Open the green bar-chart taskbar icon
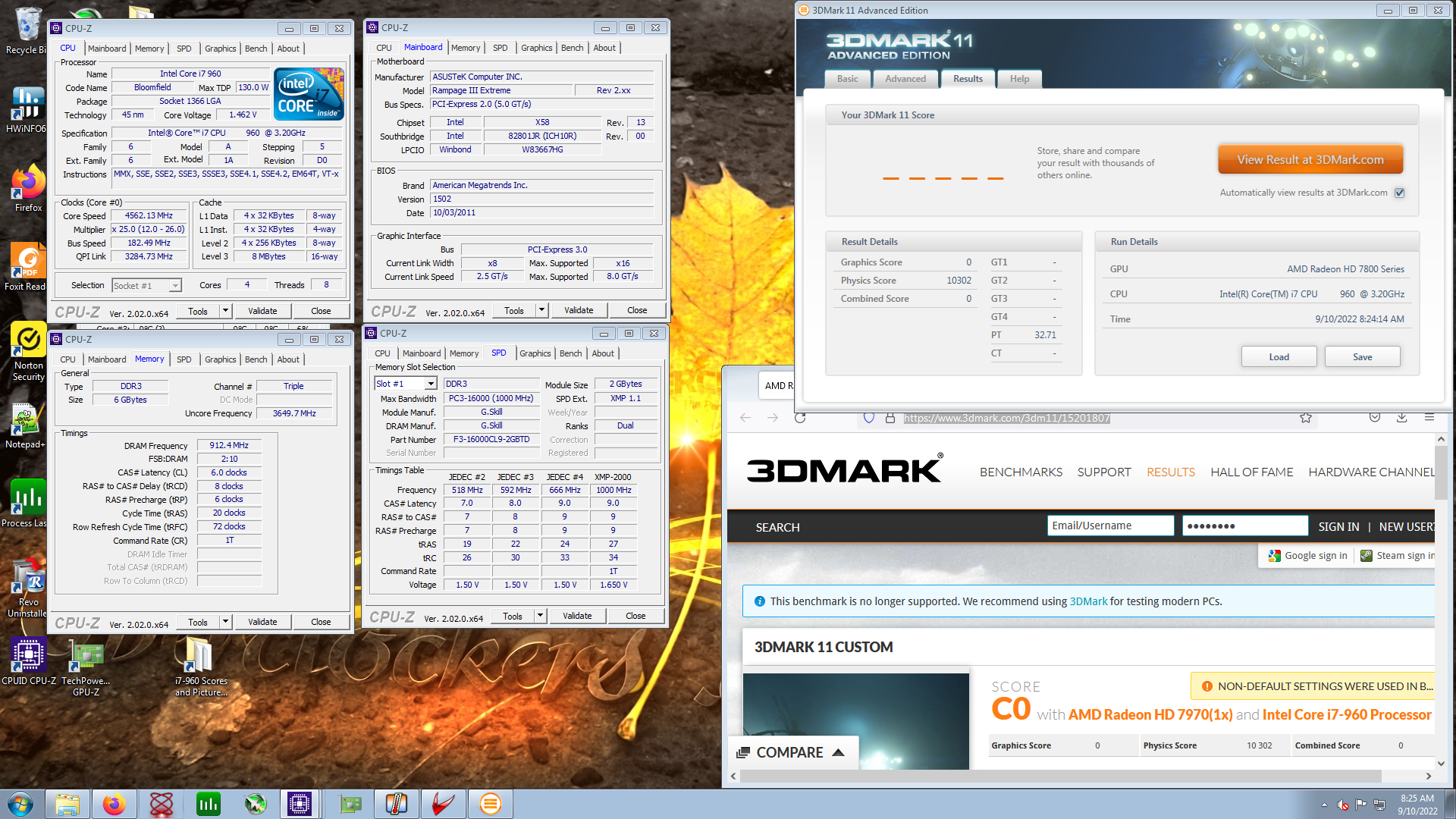Screen dimensions: 1456x819 coord(209,804)
